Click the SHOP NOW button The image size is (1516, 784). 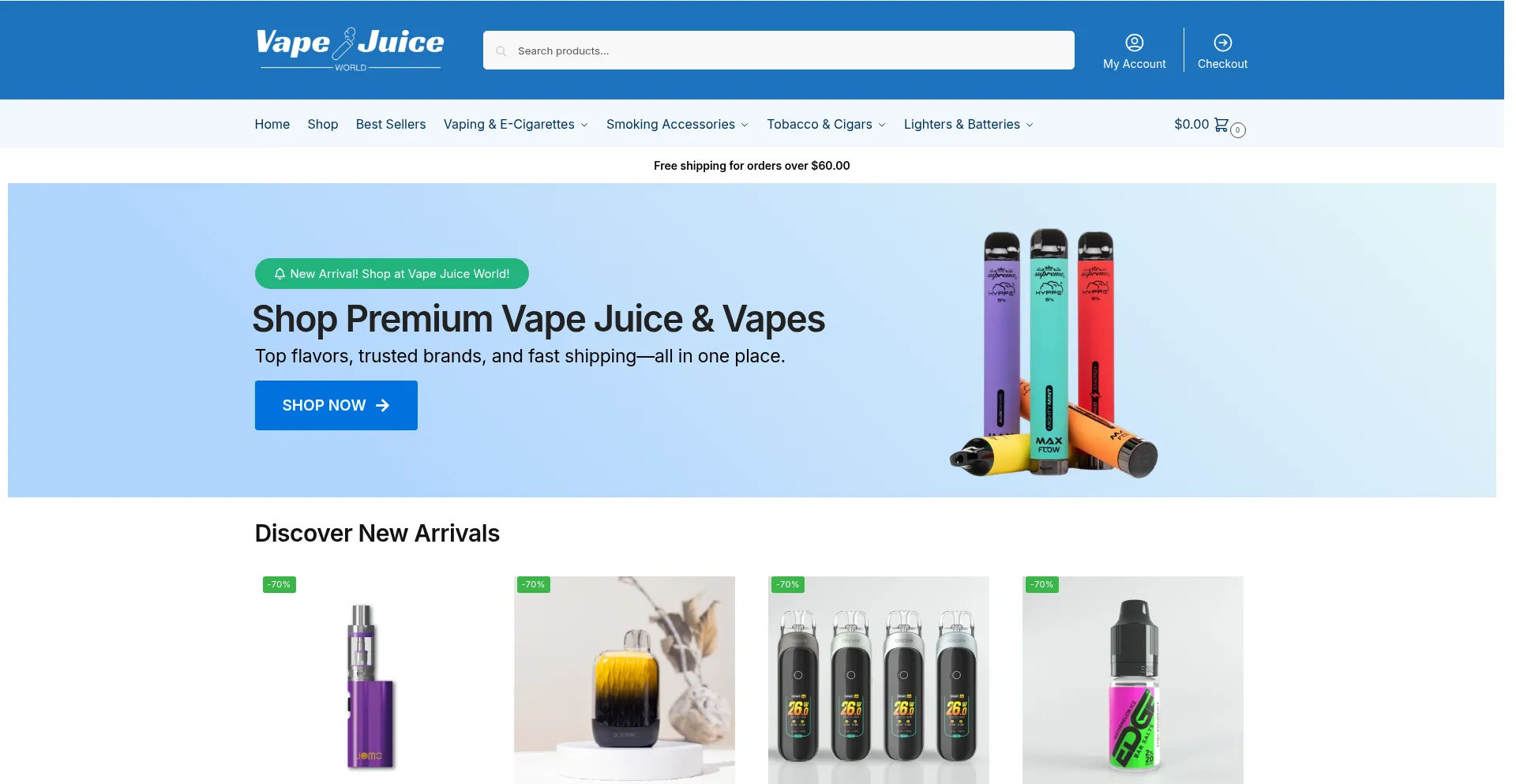coord(336,405)
